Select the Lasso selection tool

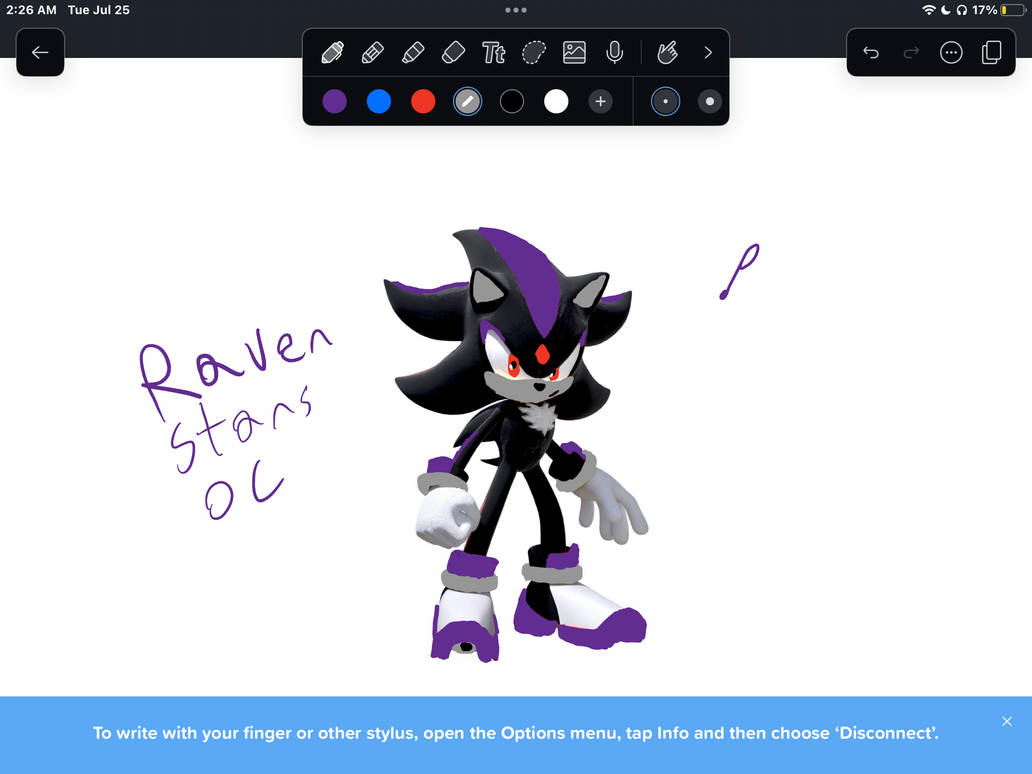(x=534, y=53)
